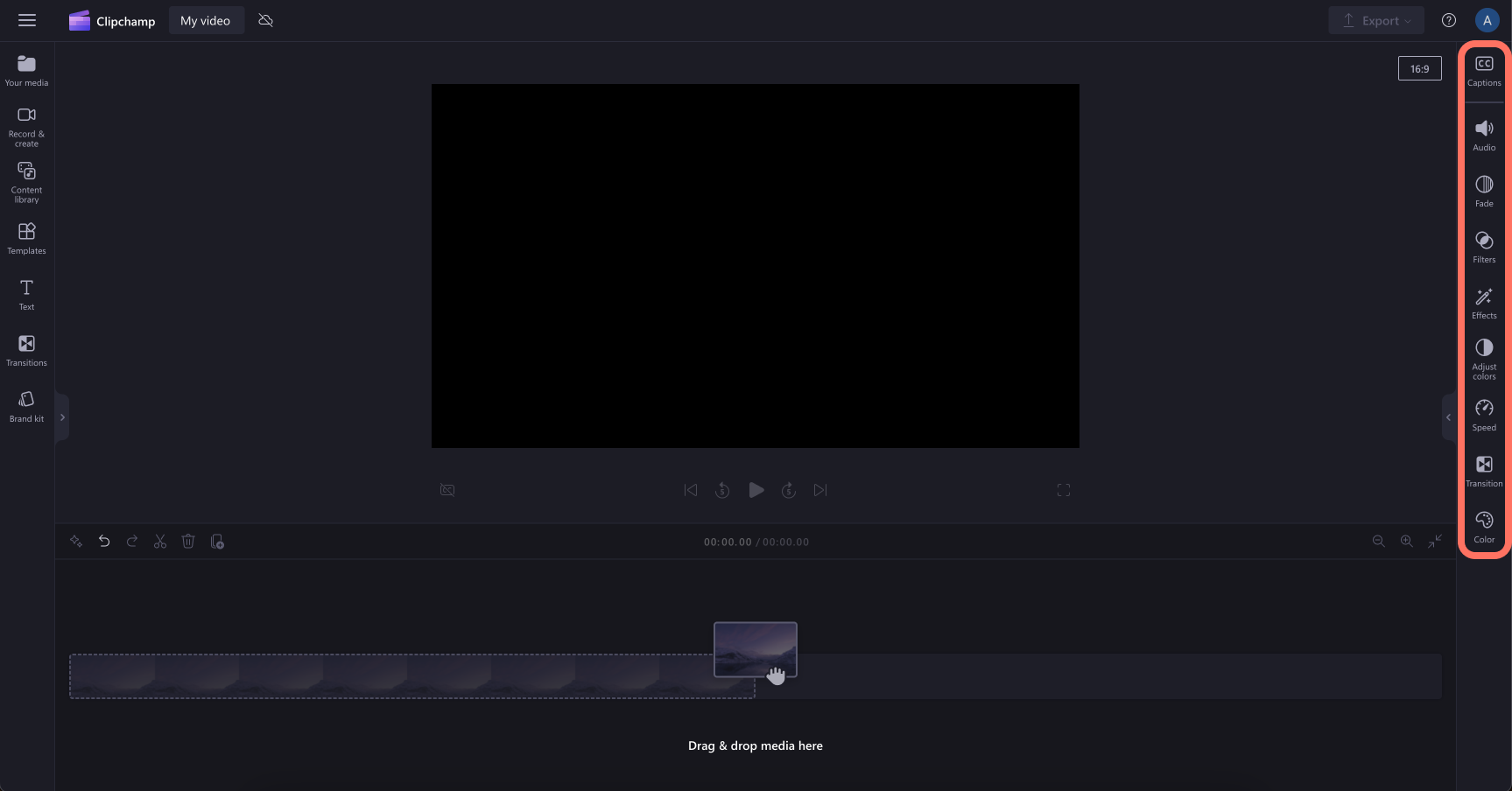Open the Adjust colors panel
Image resolution: width=1512 pixels, height=791 pixels.
coord(1484,357)
